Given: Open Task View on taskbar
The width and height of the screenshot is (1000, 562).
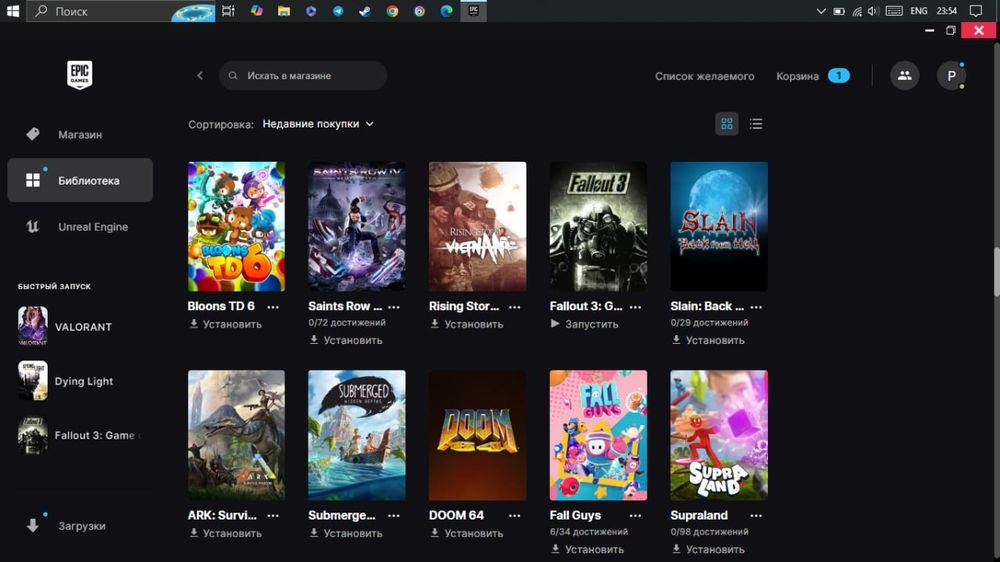Looking at the screenshot, I should (x=228, y=11).
